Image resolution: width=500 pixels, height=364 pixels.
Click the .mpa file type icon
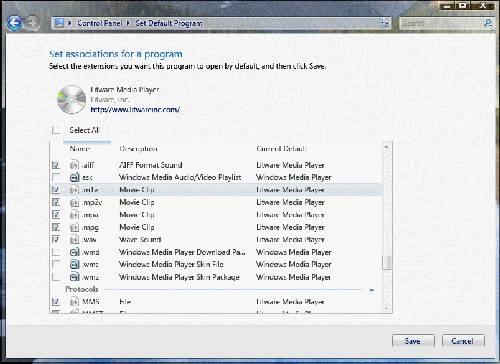[x=74, y=215]
